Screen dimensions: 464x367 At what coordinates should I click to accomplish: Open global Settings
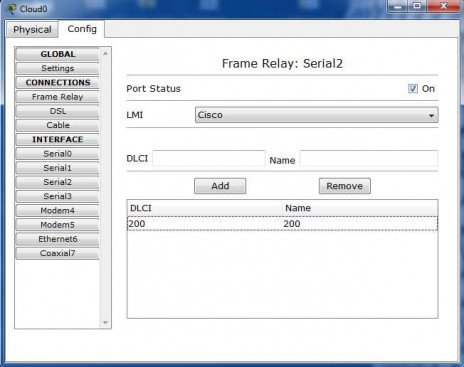coord(57,68)
